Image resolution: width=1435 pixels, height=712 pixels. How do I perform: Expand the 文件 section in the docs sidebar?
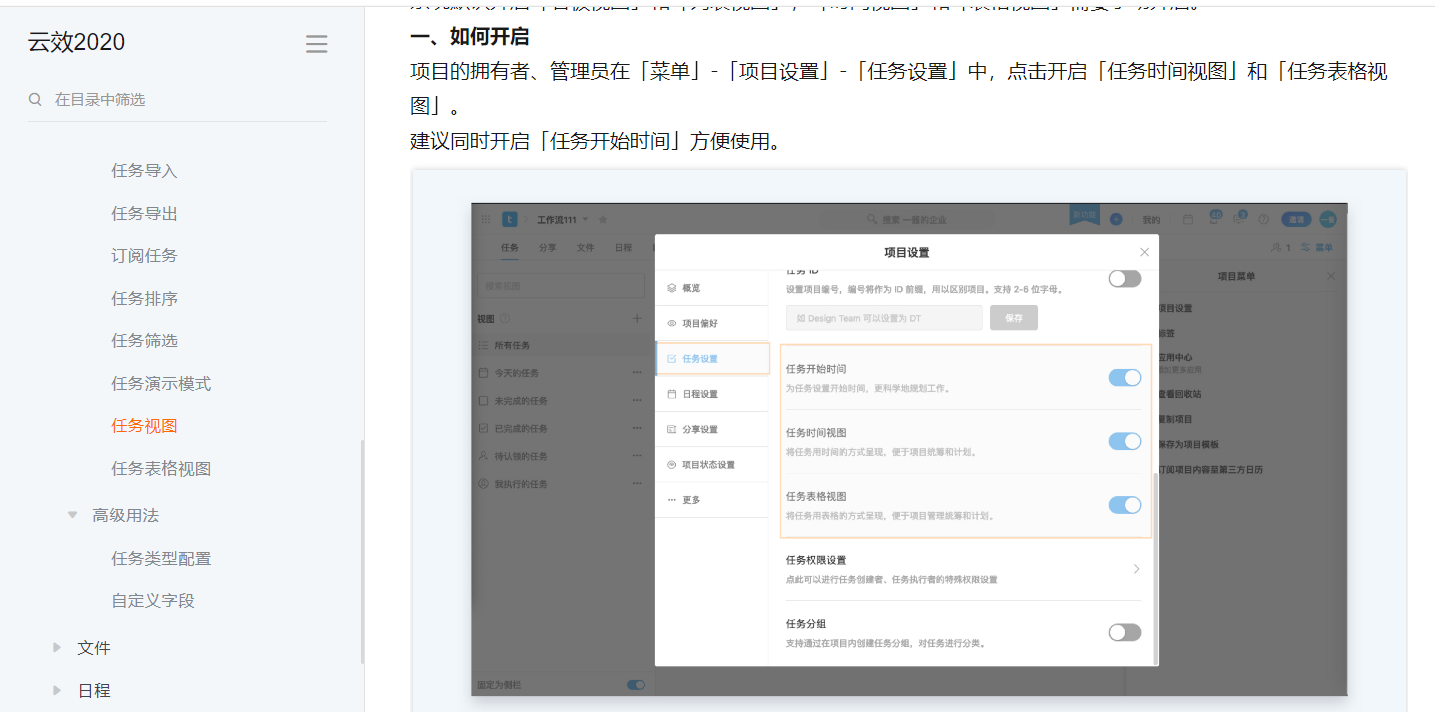tap(57, 648)
